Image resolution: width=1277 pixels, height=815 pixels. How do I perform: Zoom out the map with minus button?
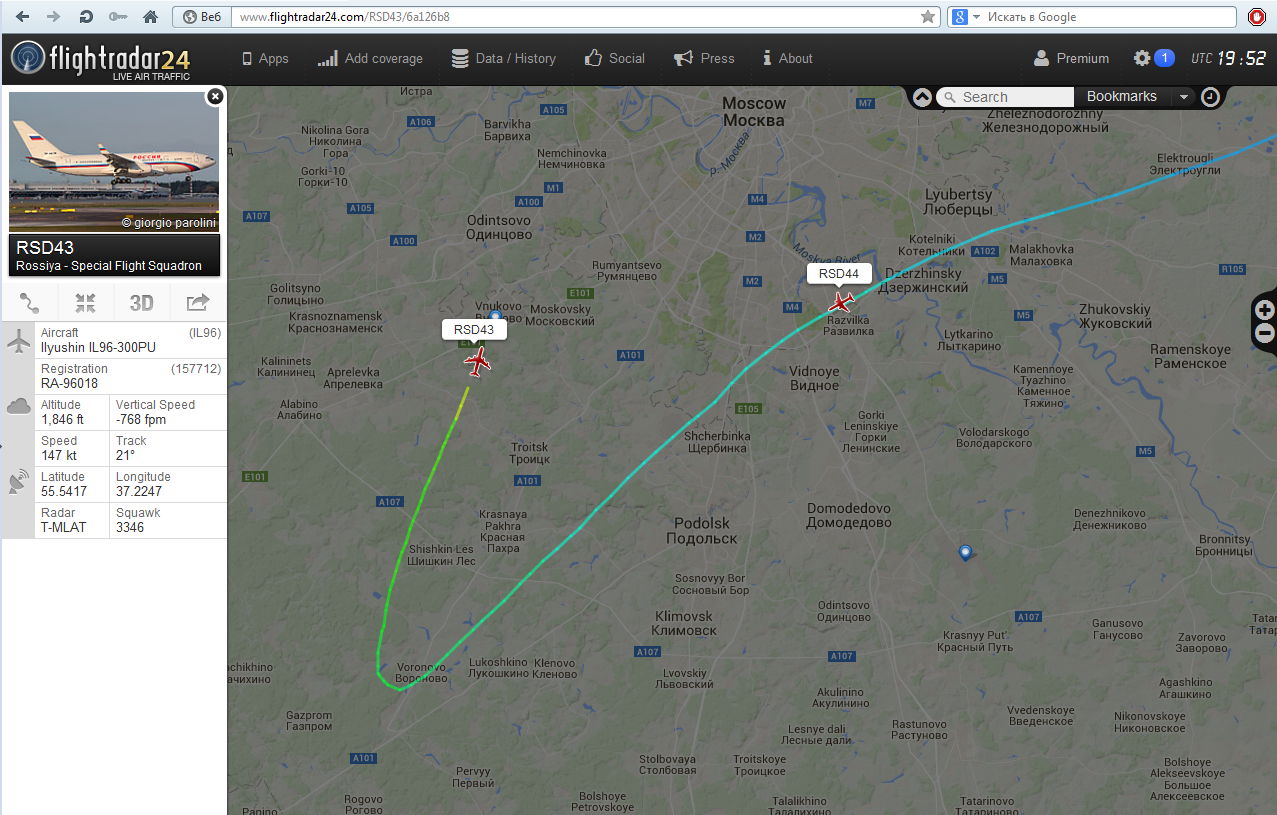click(x=1265, y=334)
